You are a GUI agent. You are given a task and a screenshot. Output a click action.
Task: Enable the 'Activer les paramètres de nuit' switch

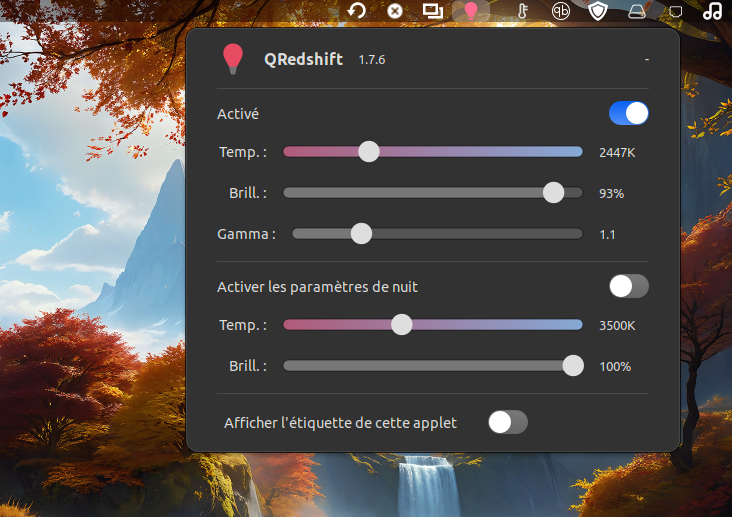click(629, 287)
